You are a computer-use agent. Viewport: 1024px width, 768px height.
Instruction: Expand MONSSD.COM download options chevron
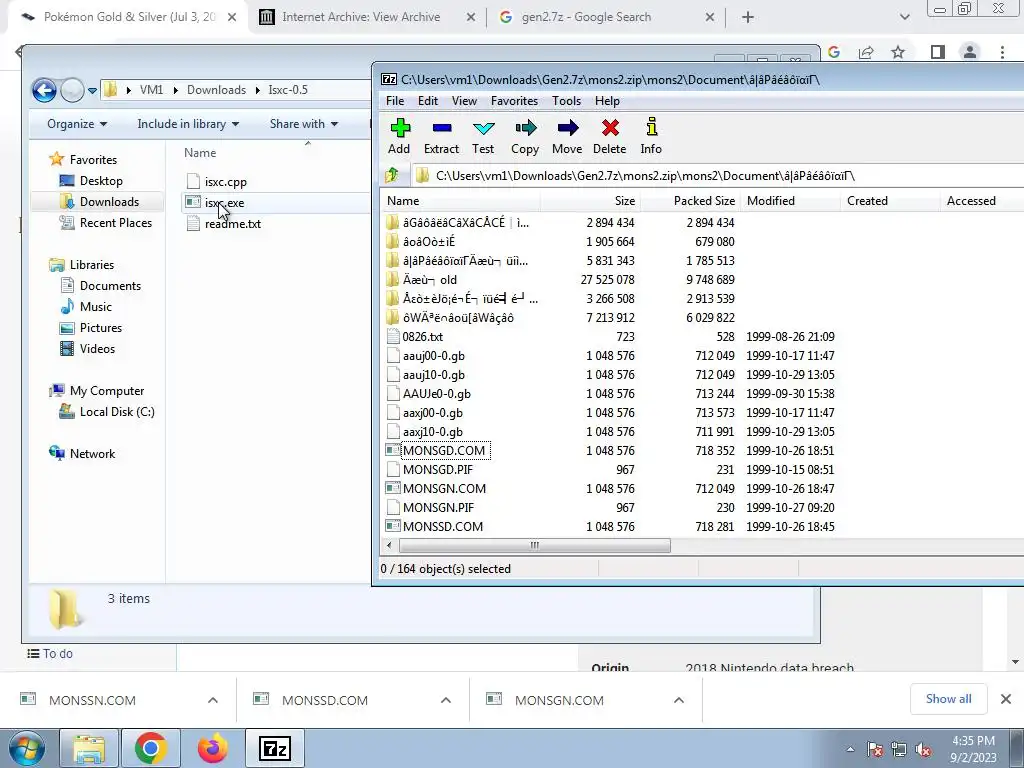[x=446, y=700]
